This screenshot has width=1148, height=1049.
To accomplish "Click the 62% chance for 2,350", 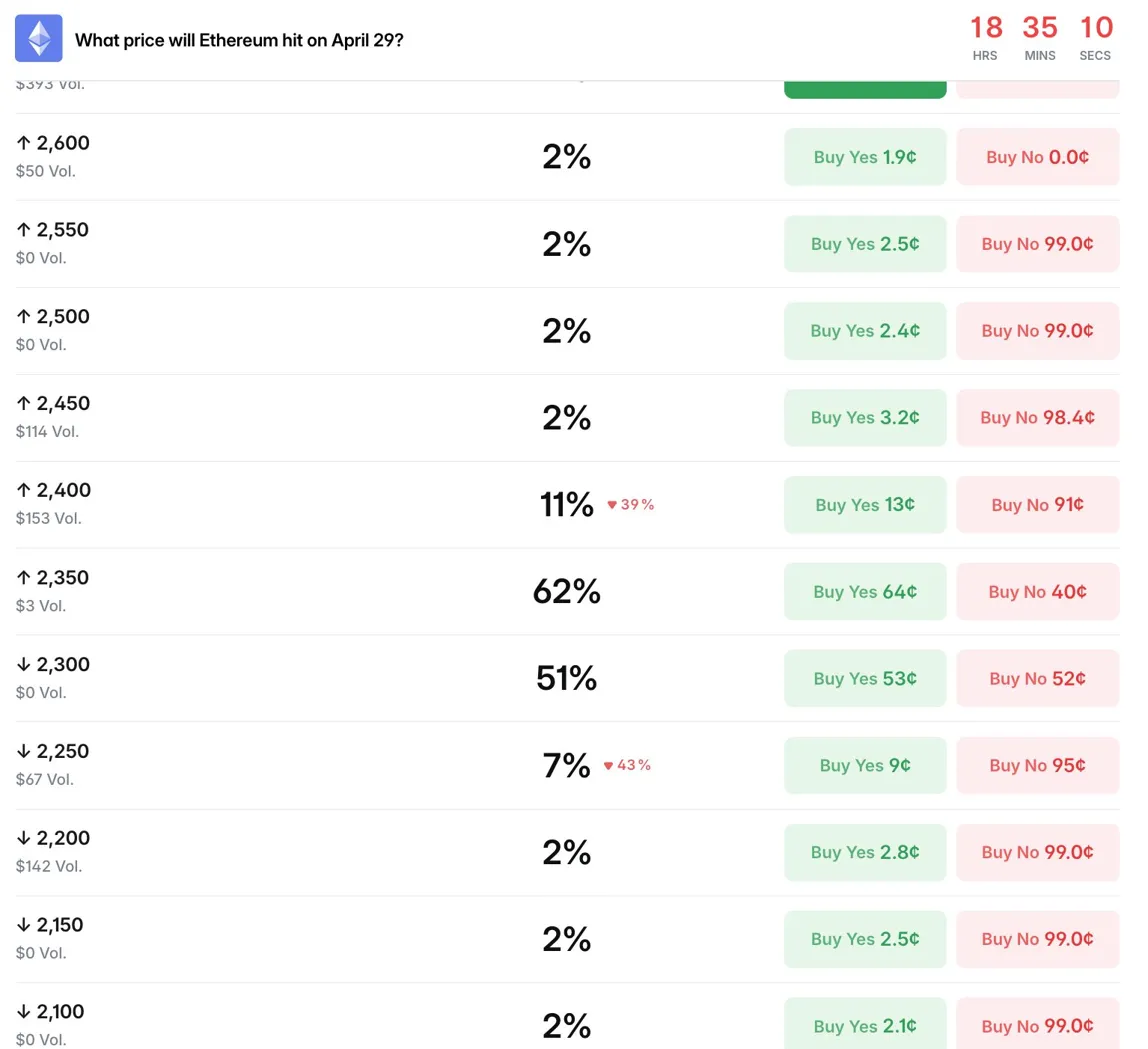I will pyautogui.click(x=566, y=592).
